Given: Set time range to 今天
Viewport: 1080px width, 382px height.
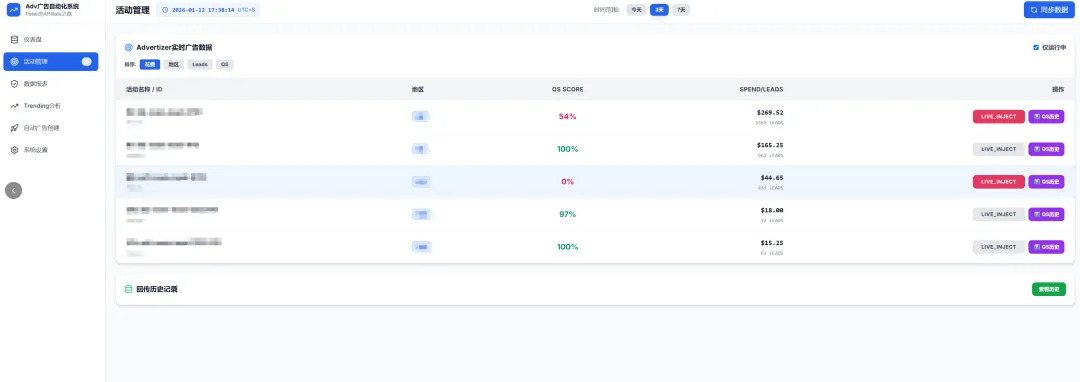Looking at the screenshot, I should [x=636, y=10].
